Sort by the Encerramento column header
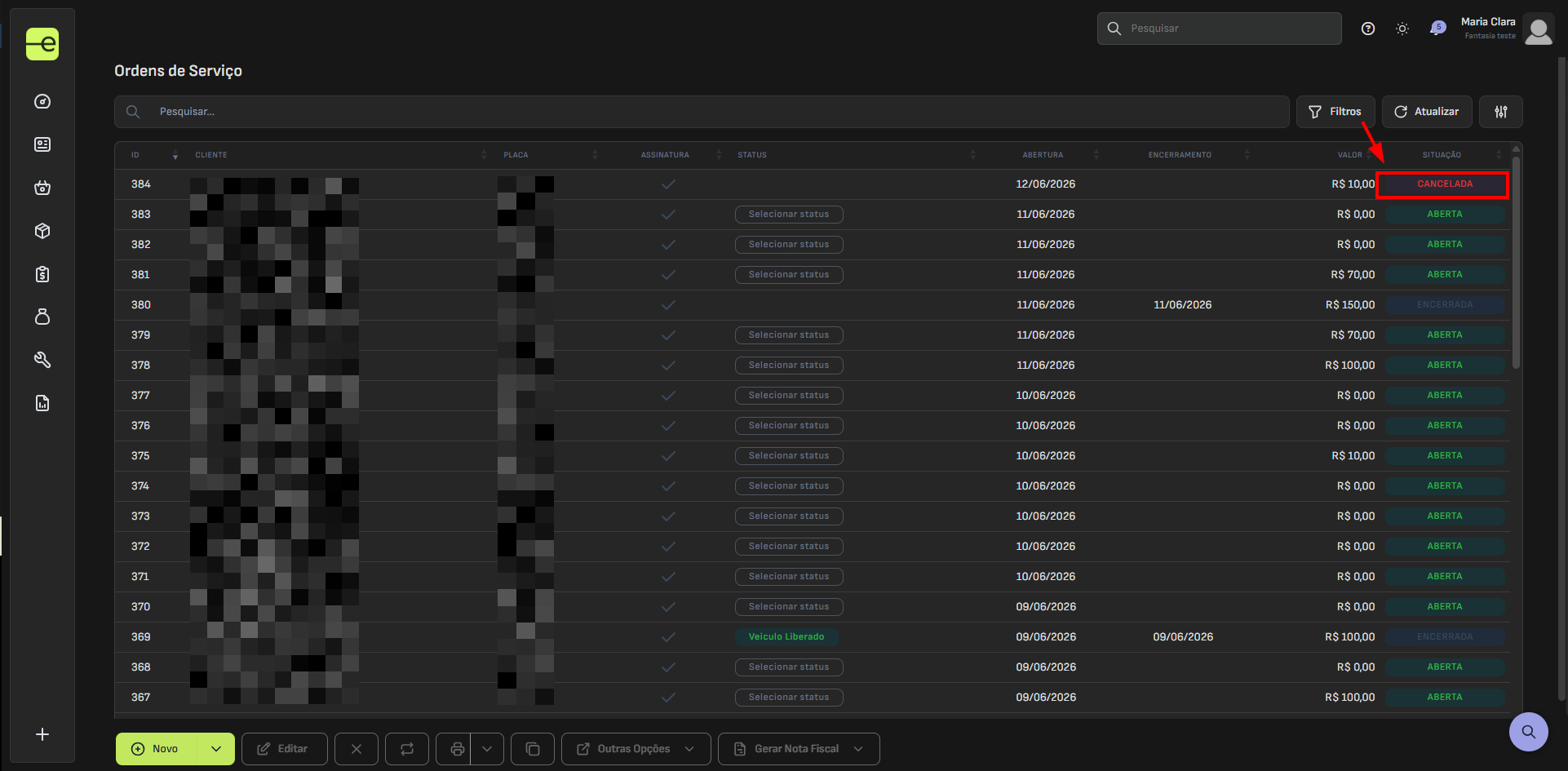This screenshot has width=1568, height=771. [1180, 155]
